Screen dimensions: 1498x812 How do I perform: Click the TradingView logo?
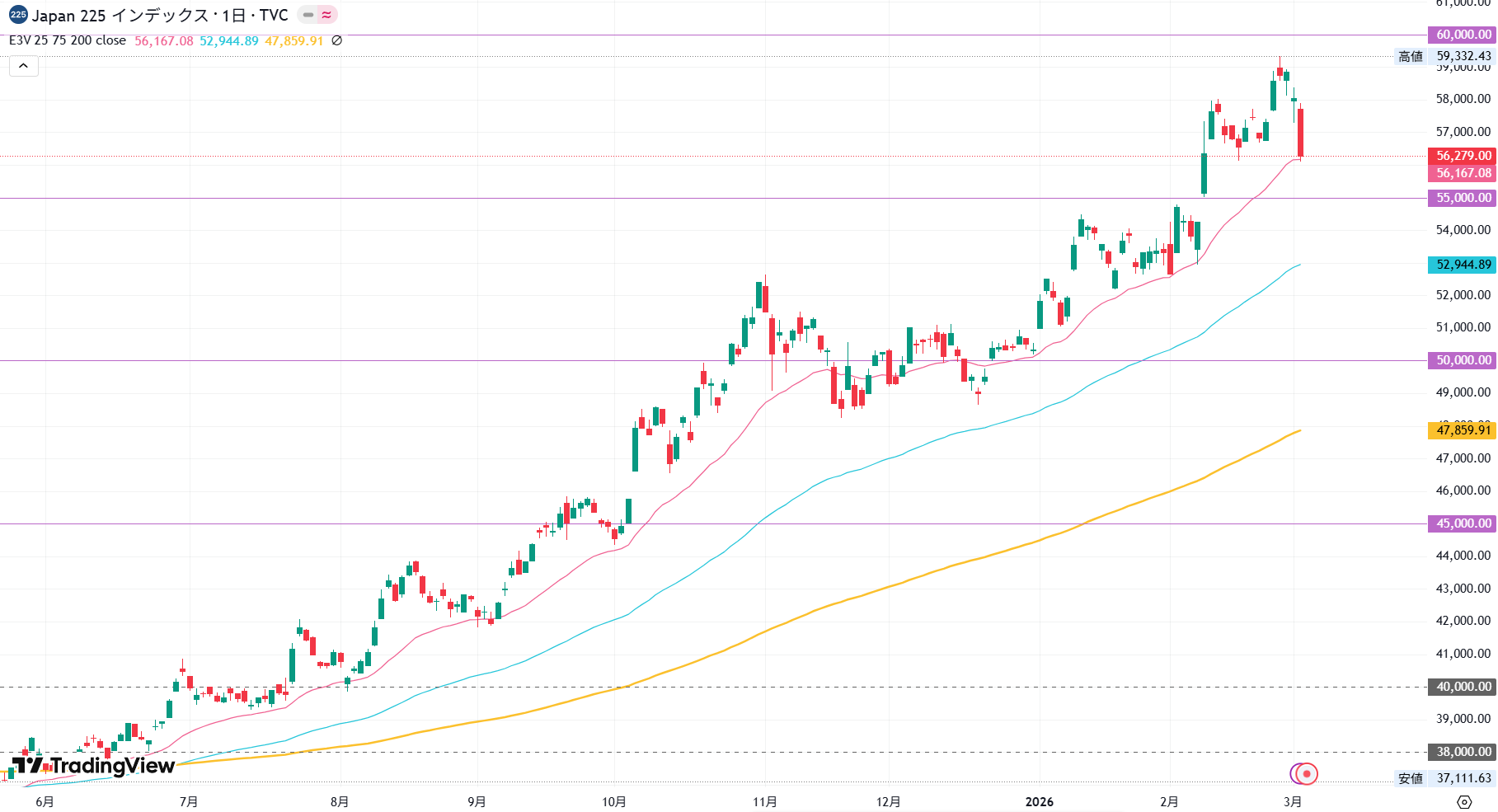click(x=93, y=766)
